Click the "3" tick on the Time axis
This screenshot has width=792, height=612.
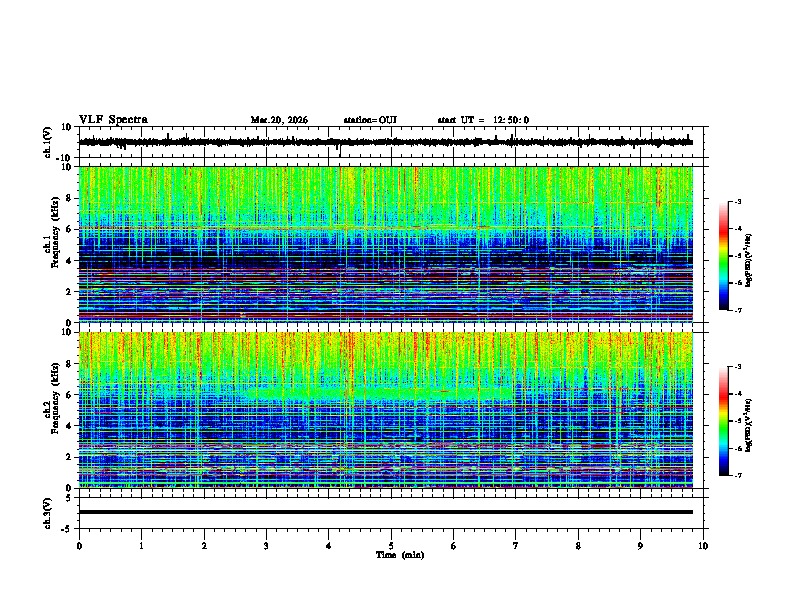pos(266,546)
